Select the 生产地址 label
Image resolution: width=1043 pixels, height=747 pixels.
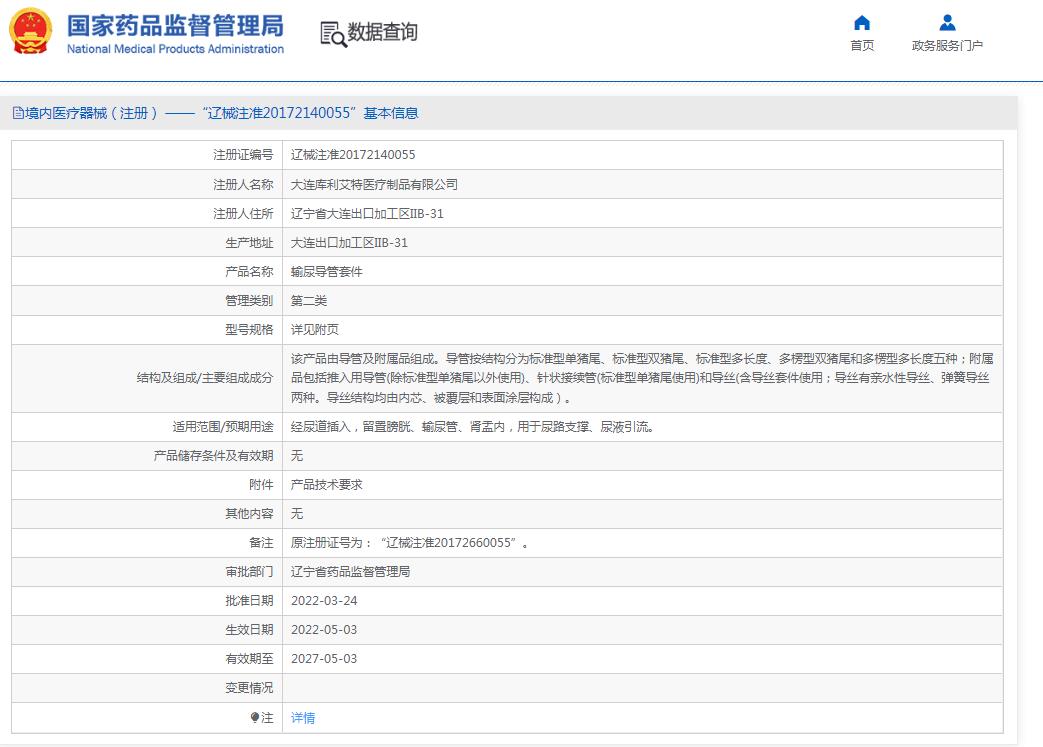point(249,243)
